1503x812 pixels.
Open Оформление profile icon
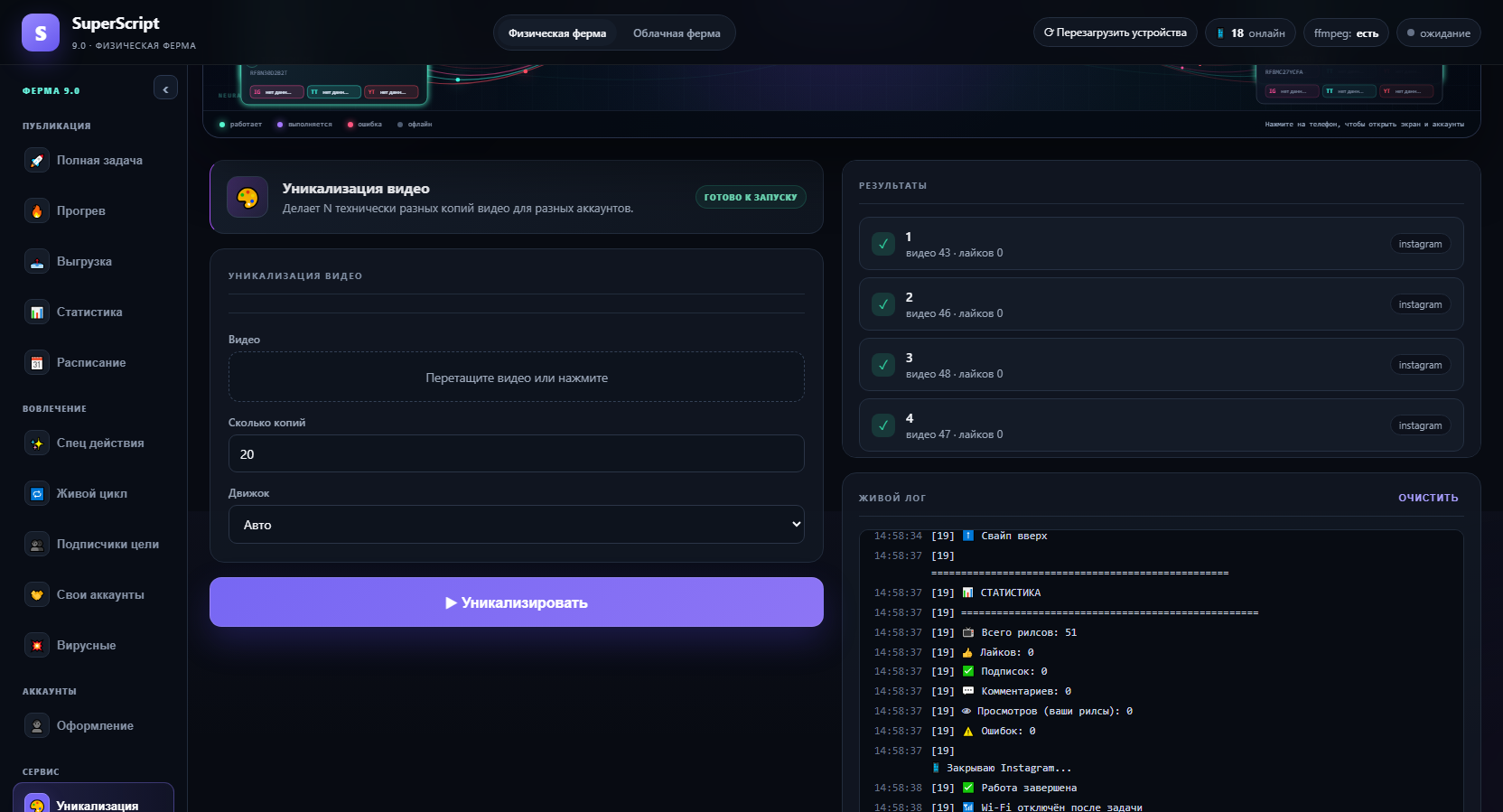coord(37,726)
